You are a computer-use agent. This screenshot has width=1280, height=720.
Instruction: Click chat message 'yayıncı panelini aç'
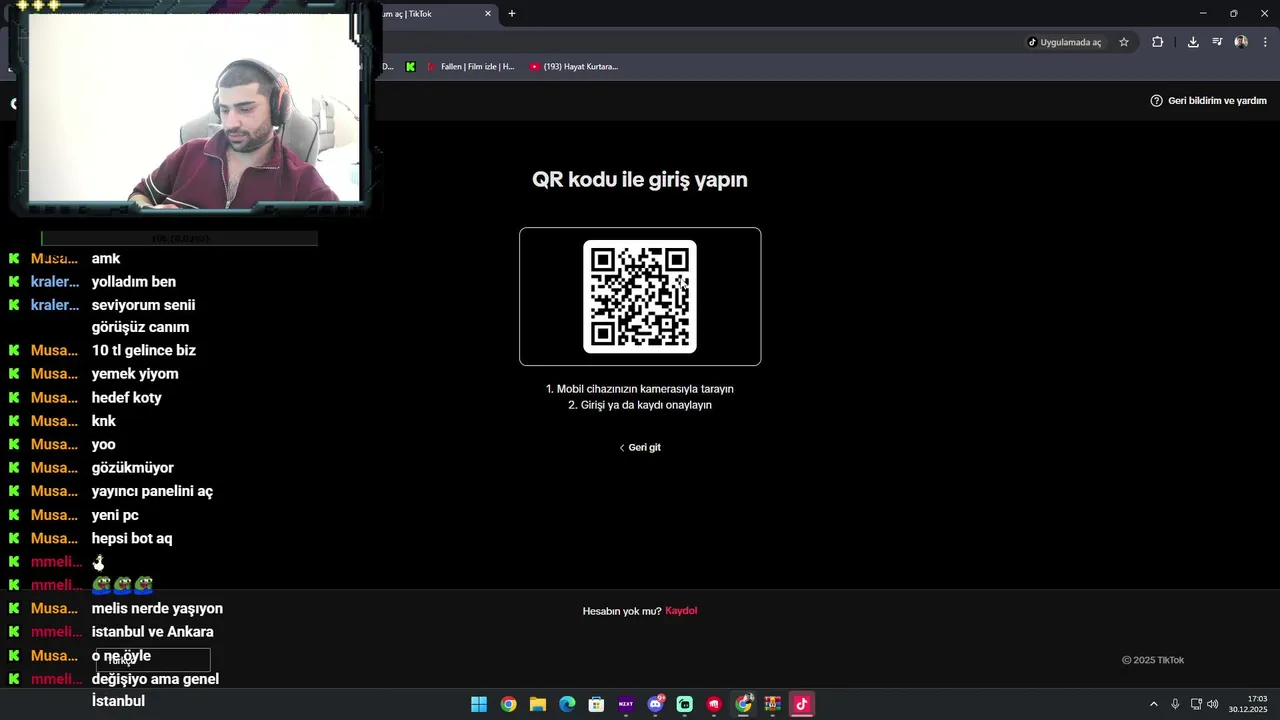click(x=152, y=491)
